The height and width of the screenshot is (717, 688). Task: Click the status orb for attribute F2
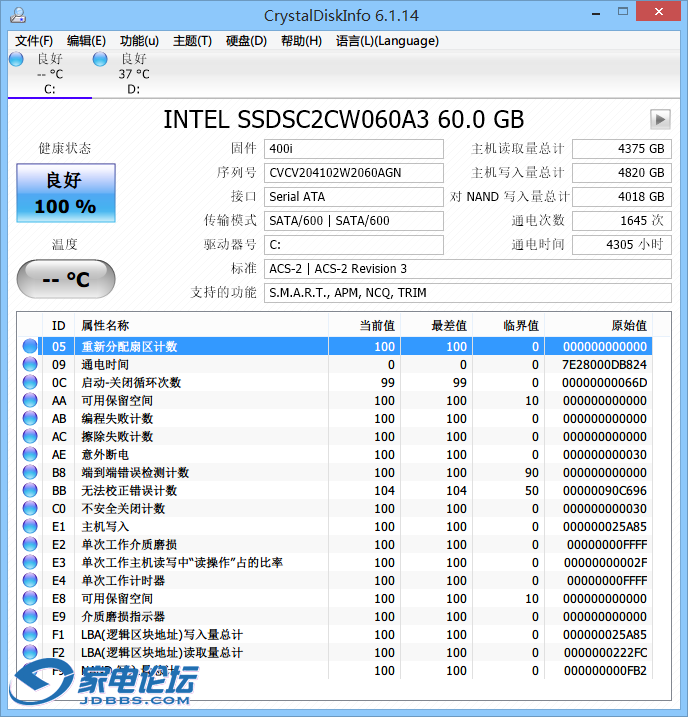[30, 652]
